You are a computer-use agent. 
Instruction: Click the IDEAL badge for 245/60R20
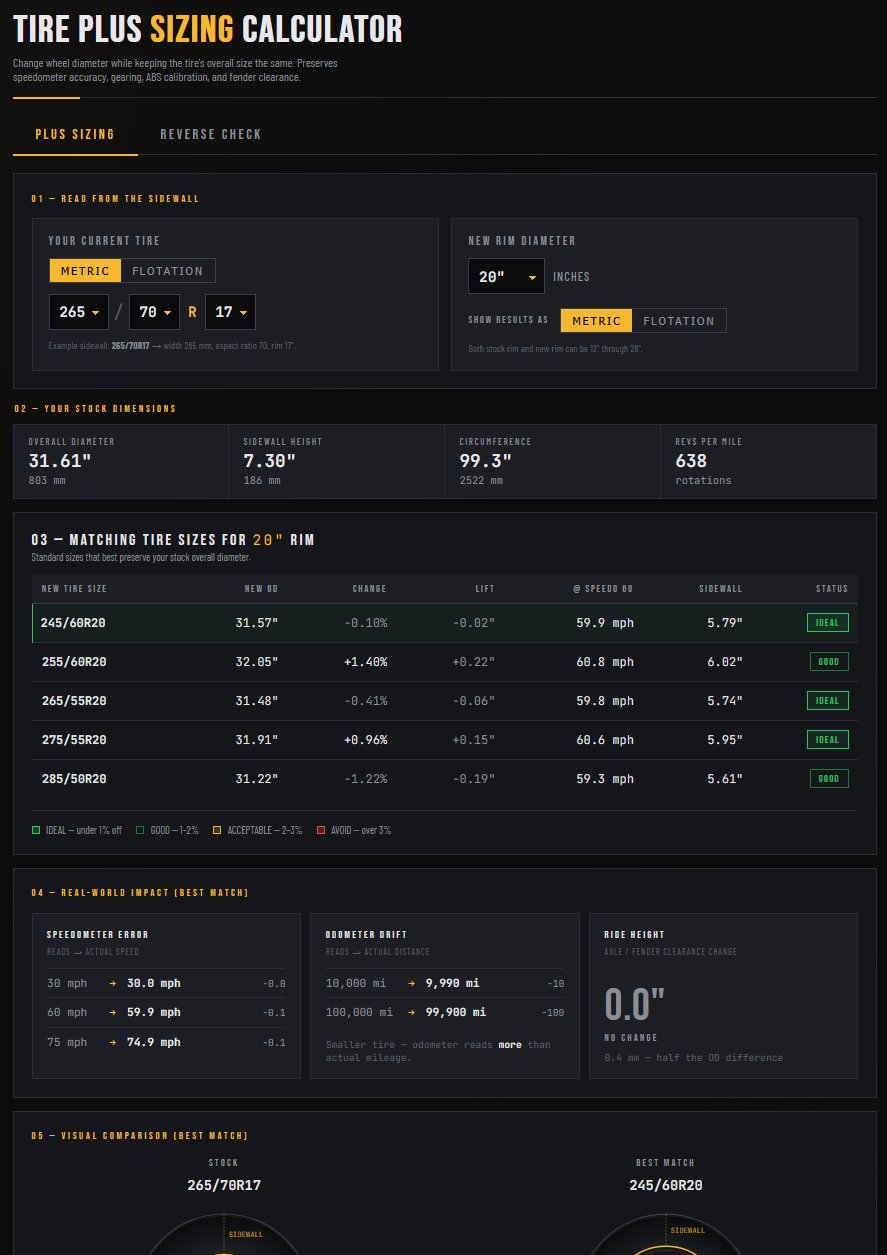coord(828,623)
